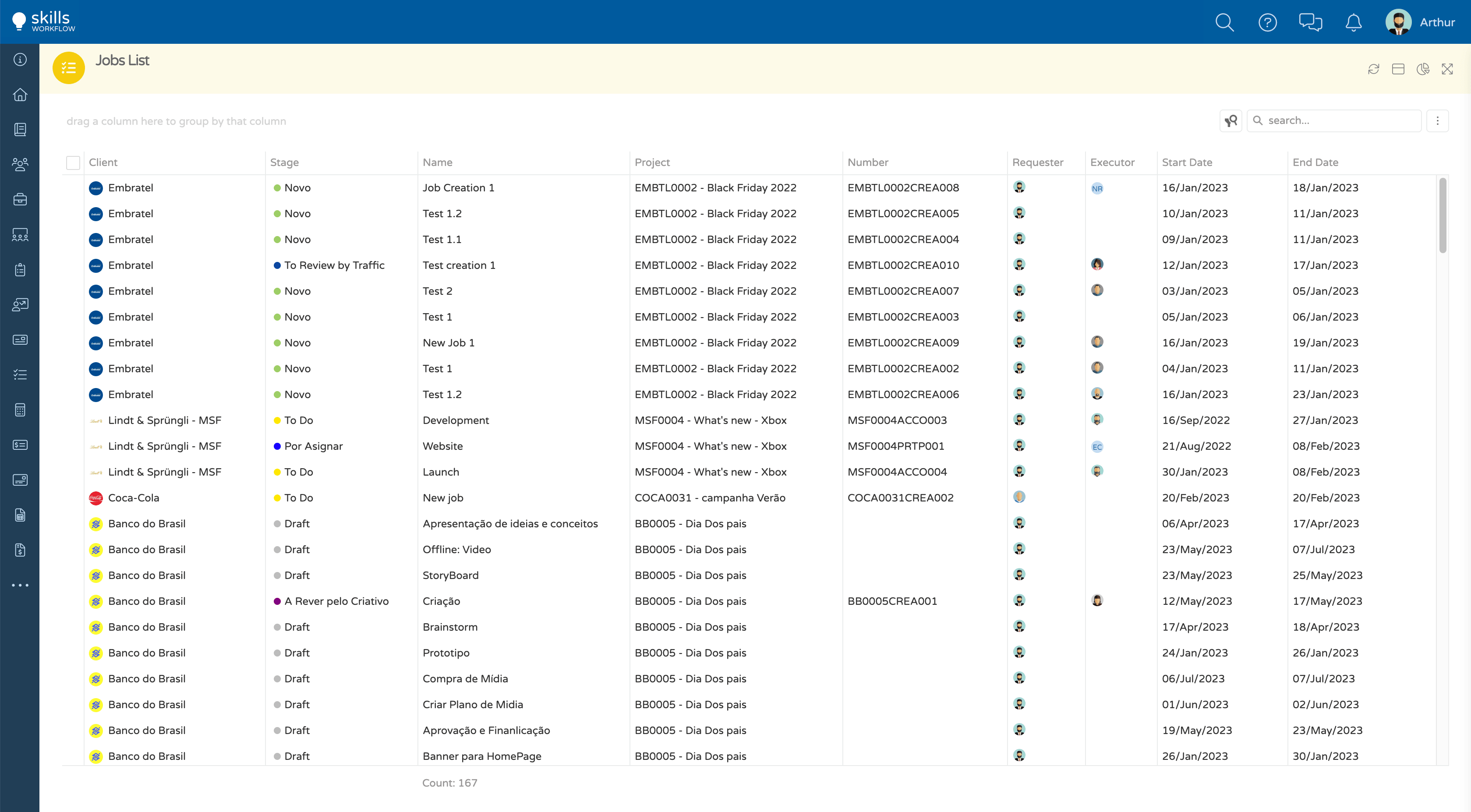The height and width of the screenshot is (812, 1471).
Task: Refresh the Jobs List
Action: [x=1373, y=69]
